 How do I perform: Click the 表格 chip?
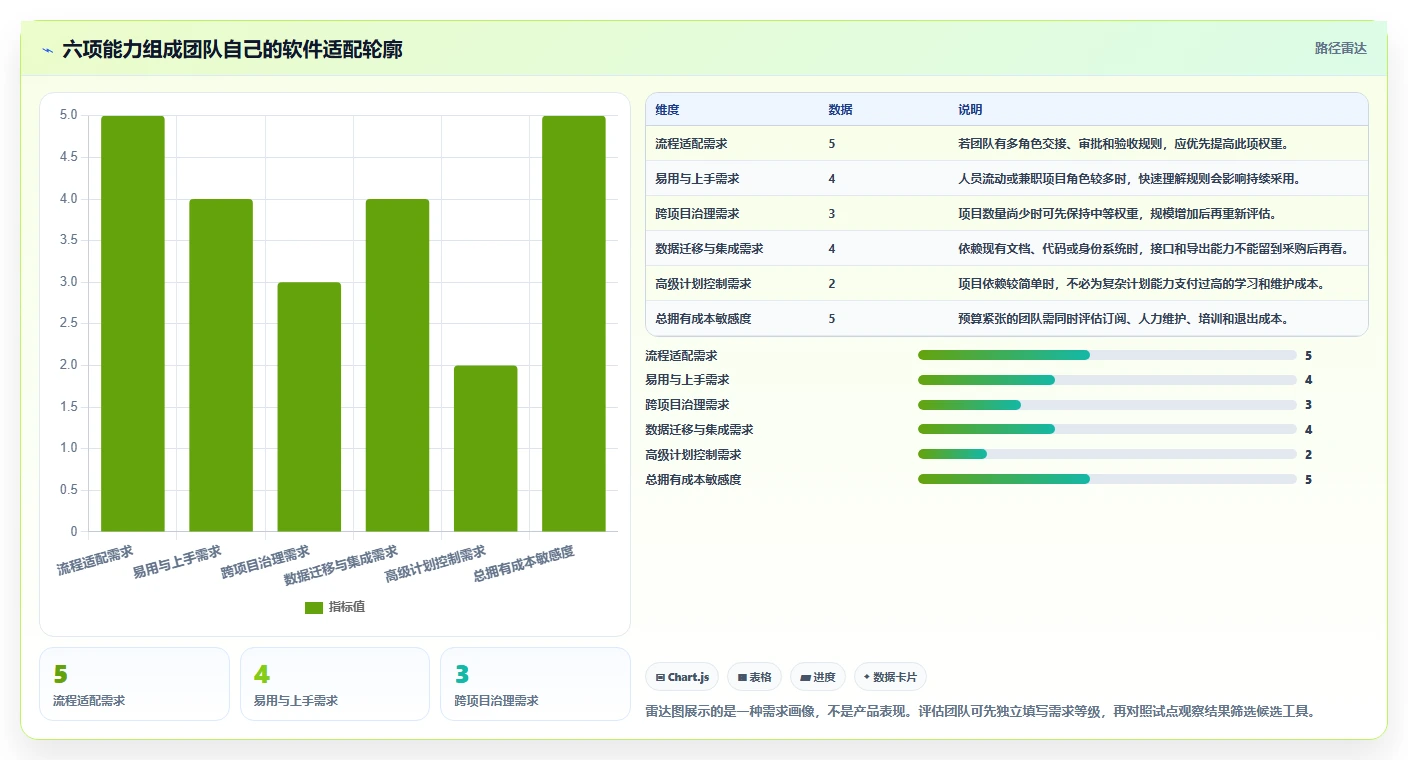pyautogui.click(x=754, y=677)
